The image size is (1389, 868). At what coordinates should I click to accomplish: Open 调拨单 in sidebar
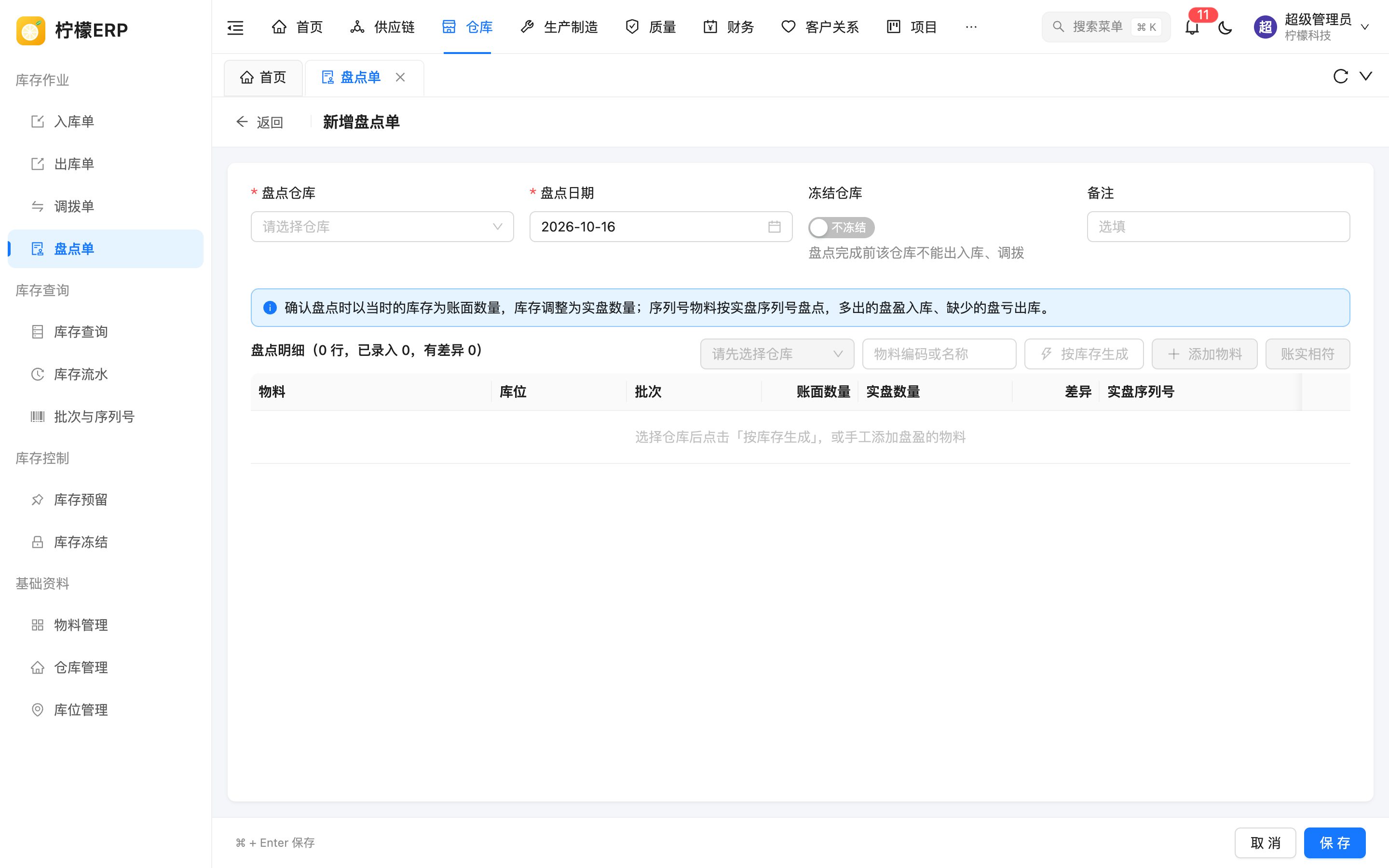point(106,207)
